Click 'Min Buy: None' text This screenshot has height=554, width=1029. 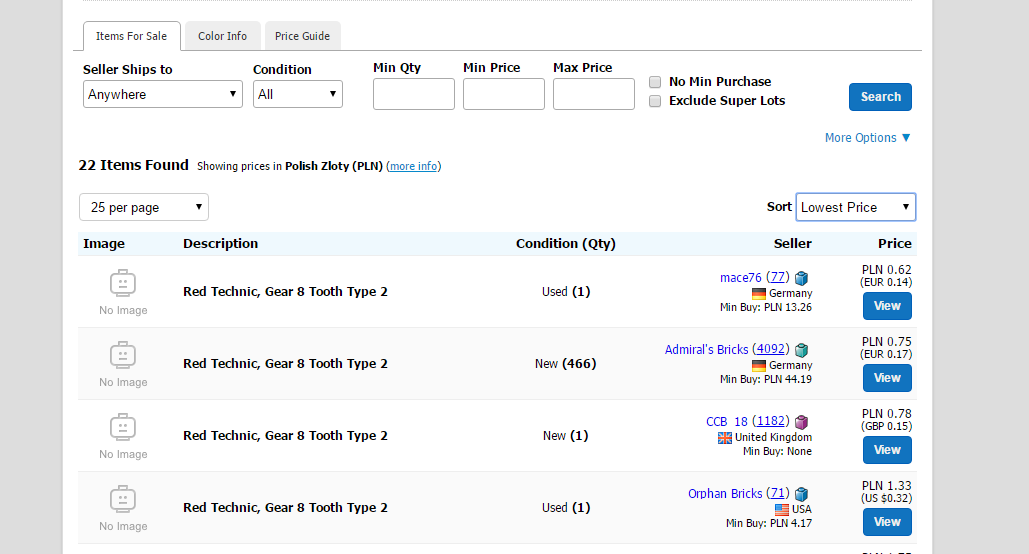777,452
